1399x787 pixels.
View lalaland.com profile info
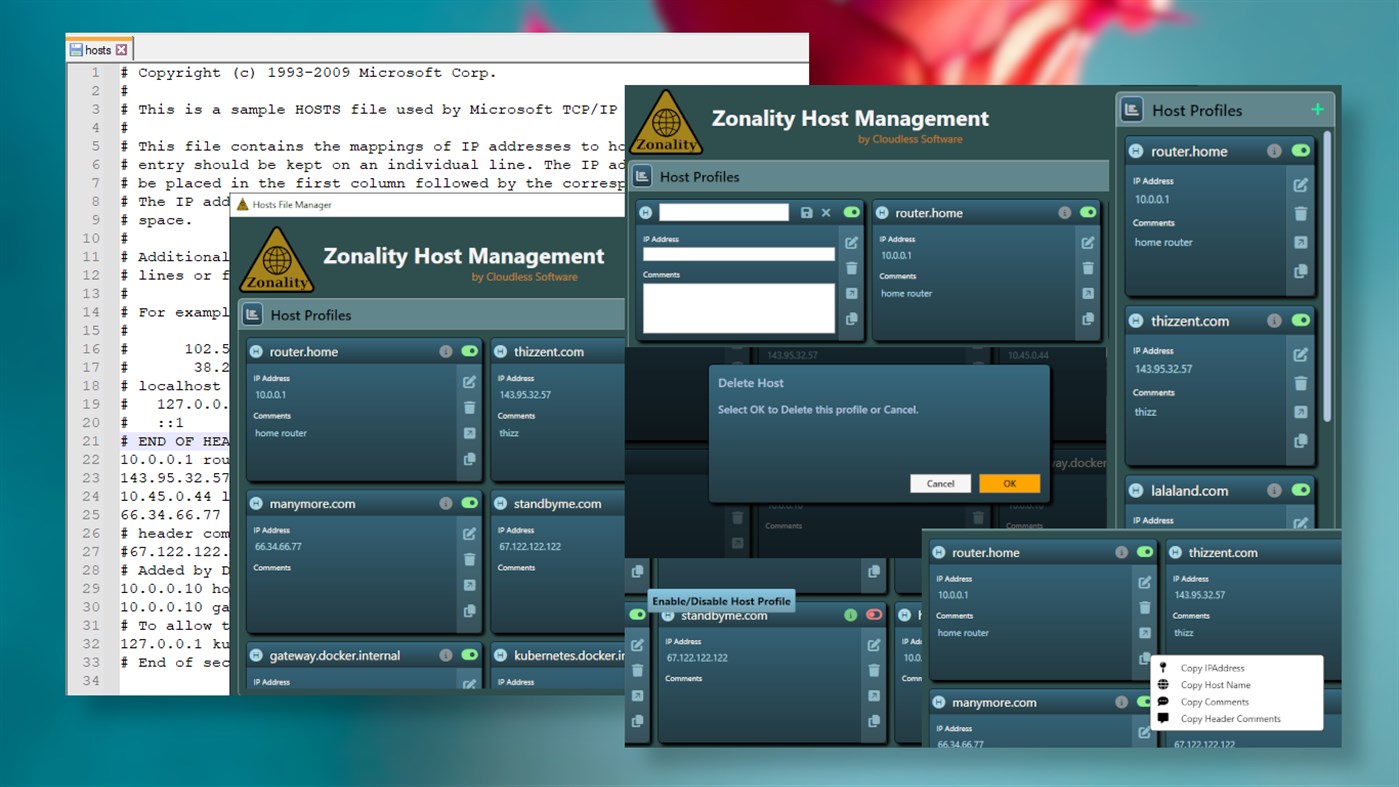pyautogui.click(x=1272, y=490)
